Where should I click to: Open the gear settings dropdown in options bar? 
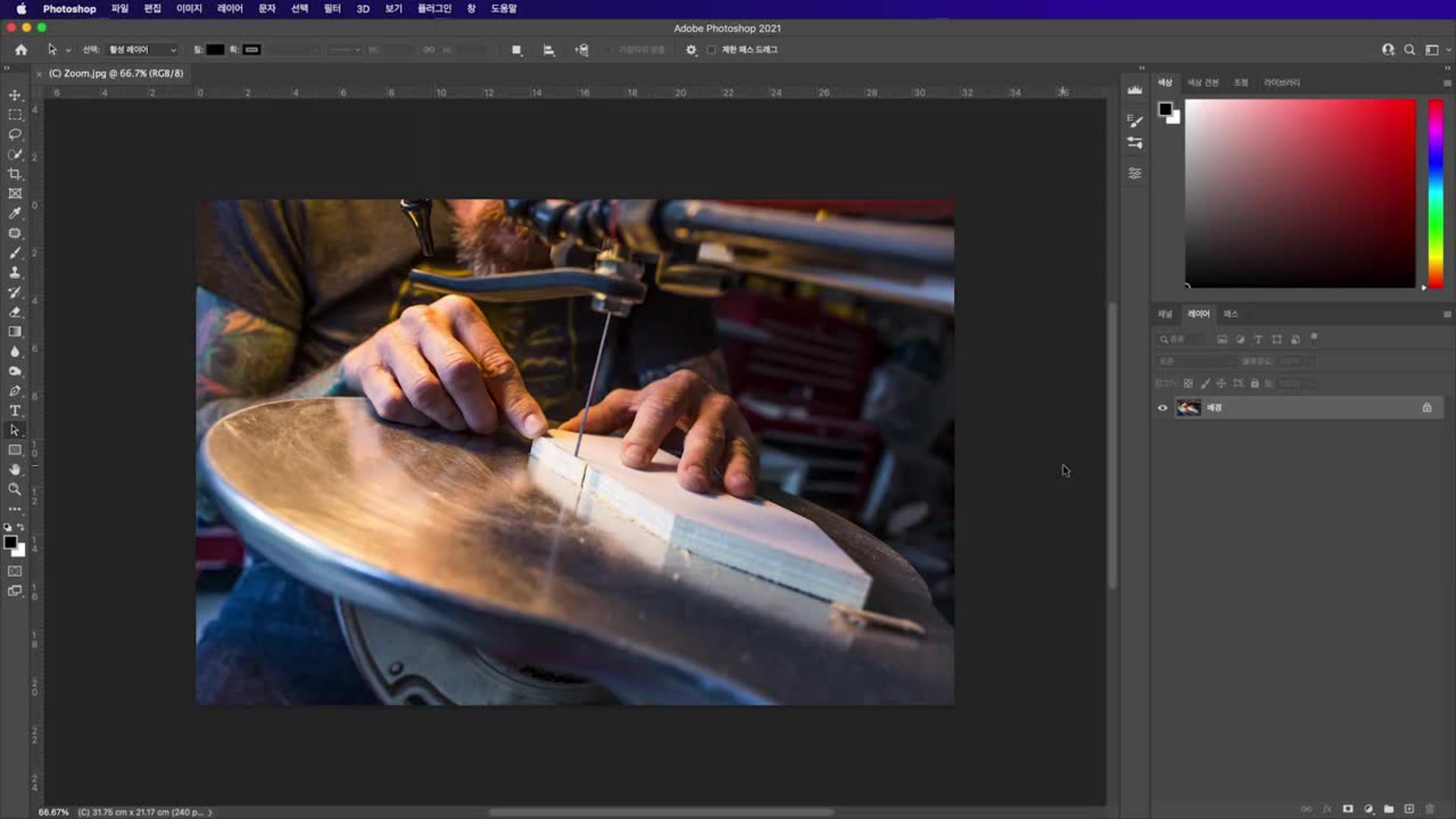click(691, 50)
